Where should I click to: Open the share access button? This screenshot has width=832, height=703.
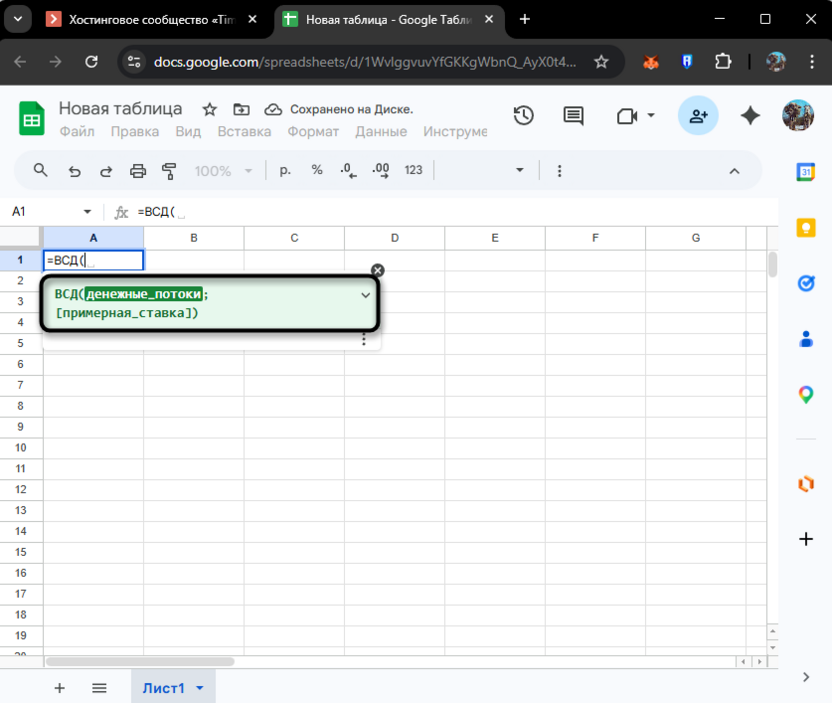pos(698,116)
